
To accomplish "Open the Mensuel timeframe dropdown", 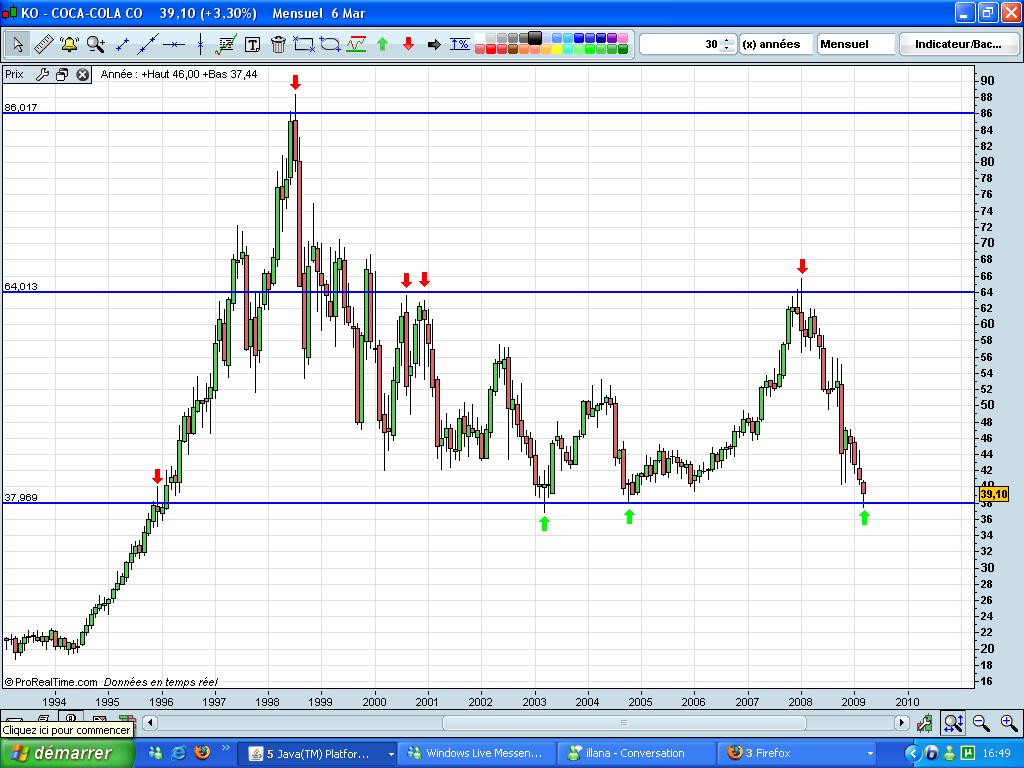I will point(856,44).
